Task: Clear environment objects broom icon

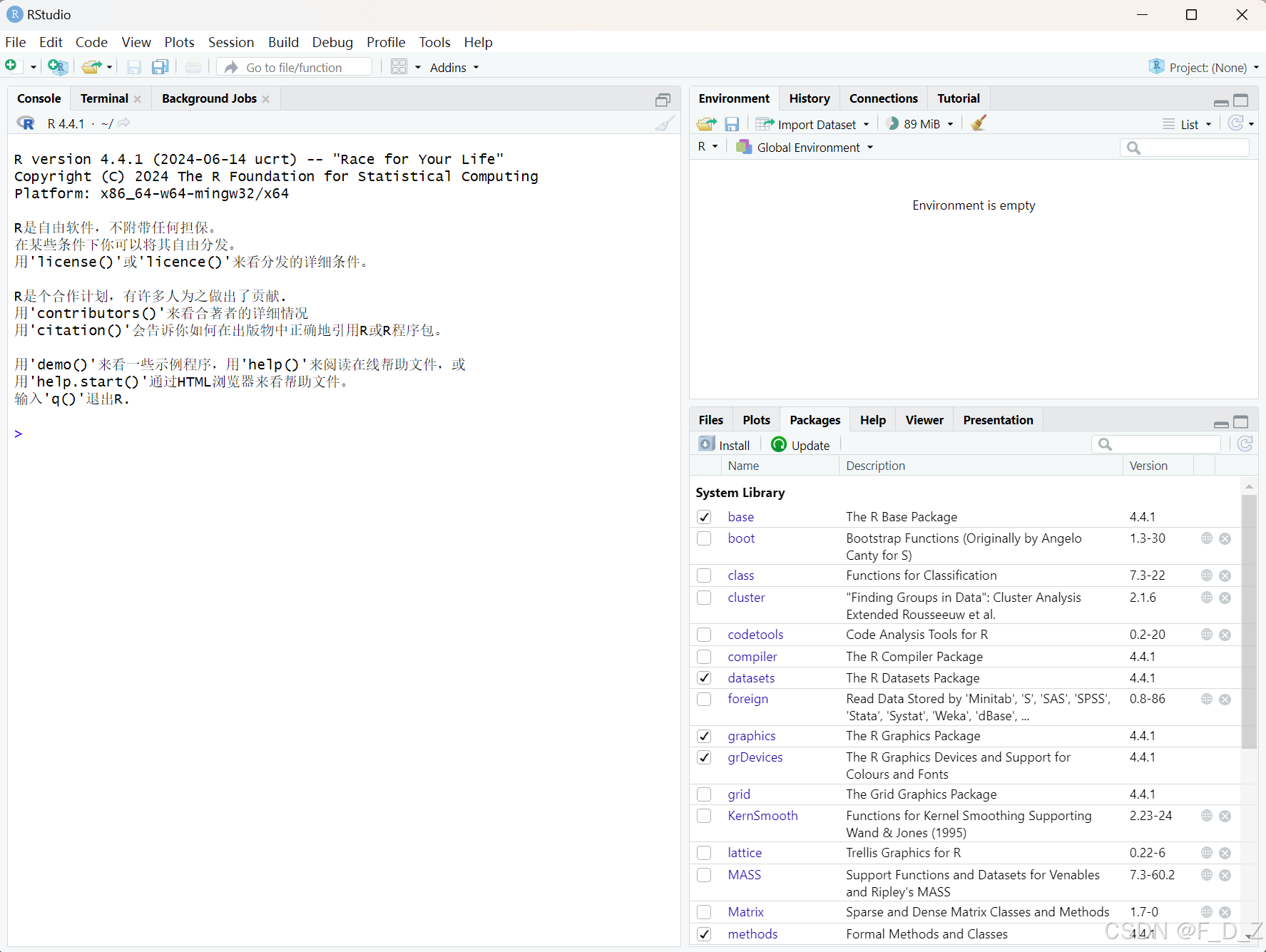Action: point(979,123)
